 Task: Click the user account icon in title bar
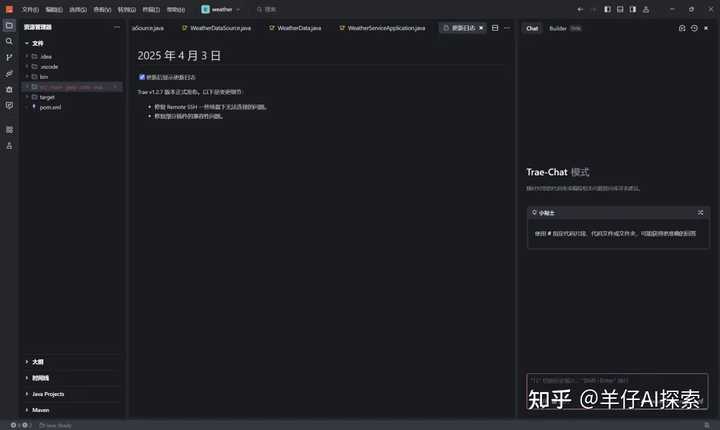tap(646, 9)
